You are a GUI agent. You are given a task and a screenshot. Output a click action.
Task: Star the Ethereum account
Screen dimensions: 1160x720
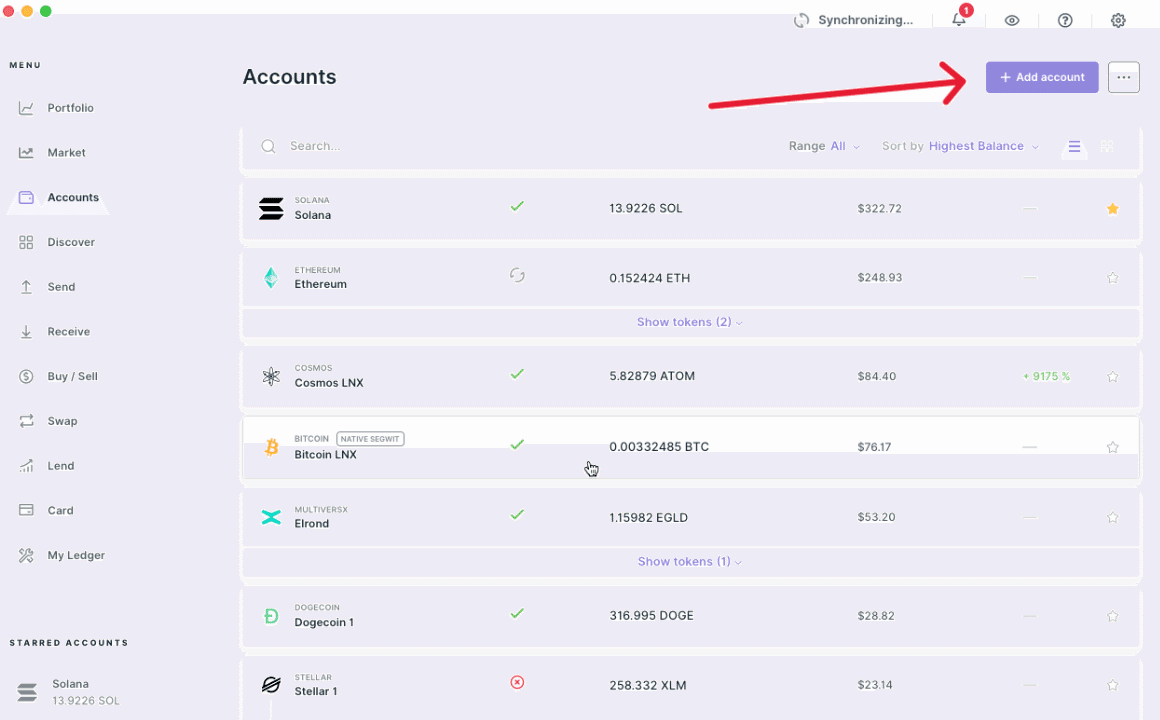pyautogui.click(x=1112, y=278)
